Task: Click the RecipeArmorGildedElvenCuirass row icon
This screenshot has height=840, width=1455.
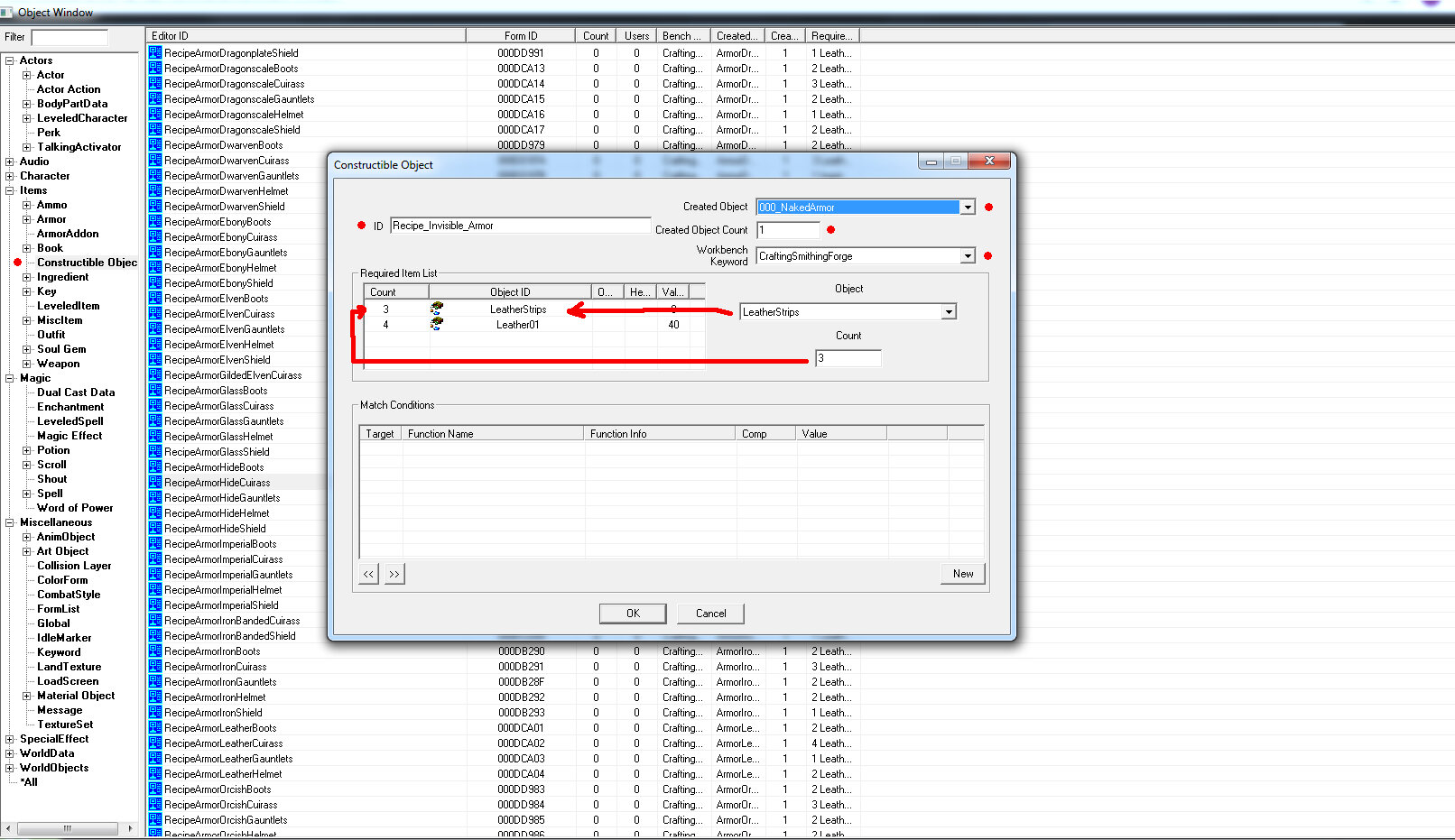Action: (x=155, y=375)
